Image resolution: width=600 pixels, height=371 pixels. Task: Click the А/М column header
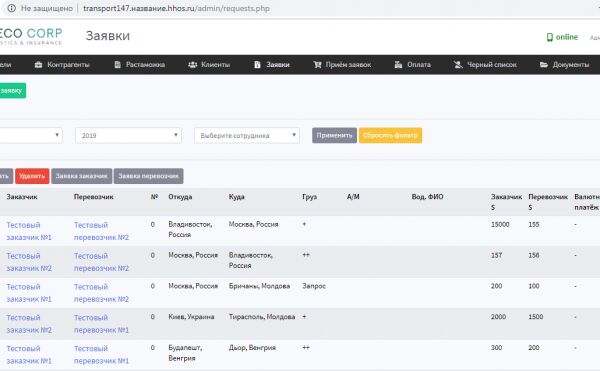click(353, 197)
